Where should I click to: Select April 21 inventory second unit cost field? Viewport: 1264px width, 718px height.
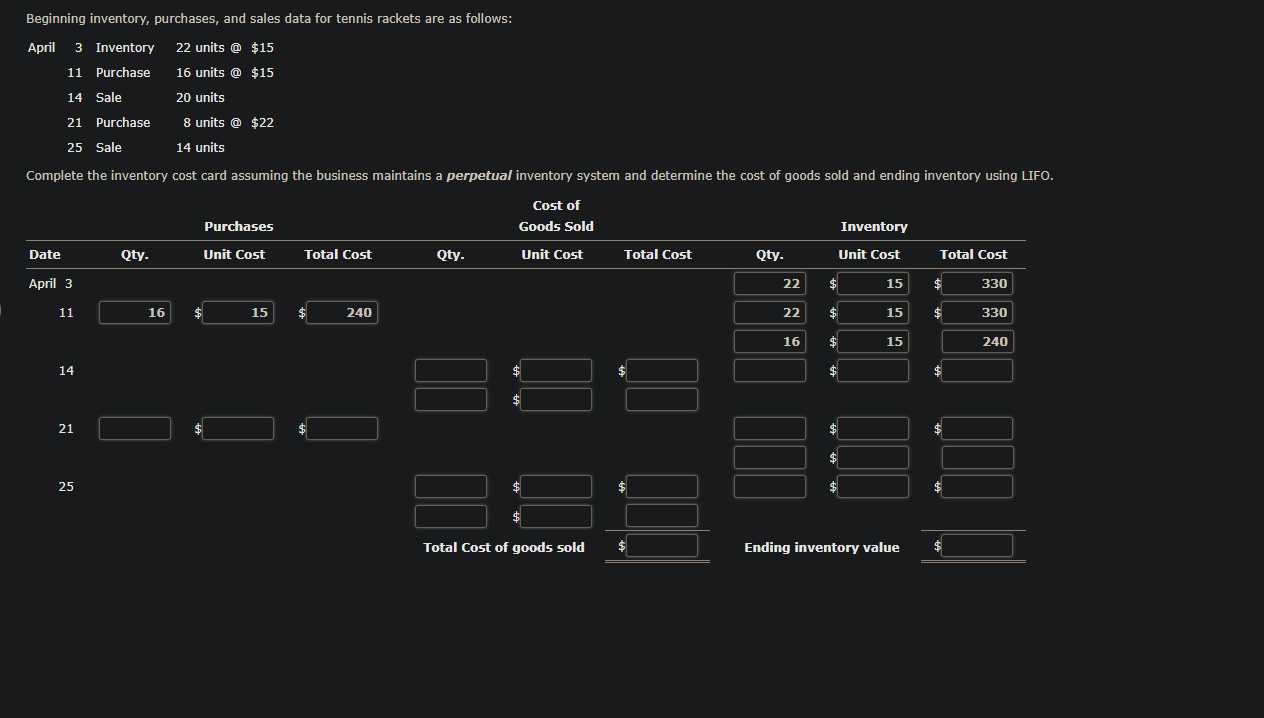point(874,458)
